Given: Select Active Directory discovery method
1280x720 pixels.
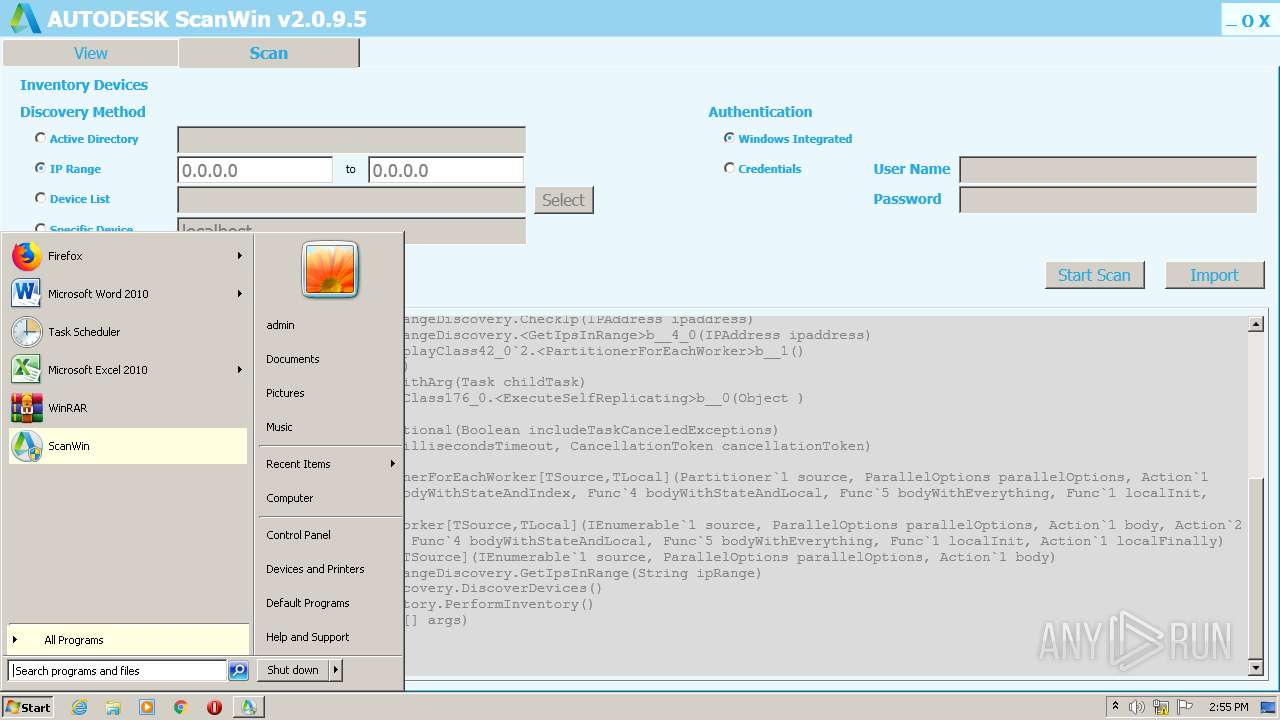Looking at the screenshot, I should tap(41, 138).
